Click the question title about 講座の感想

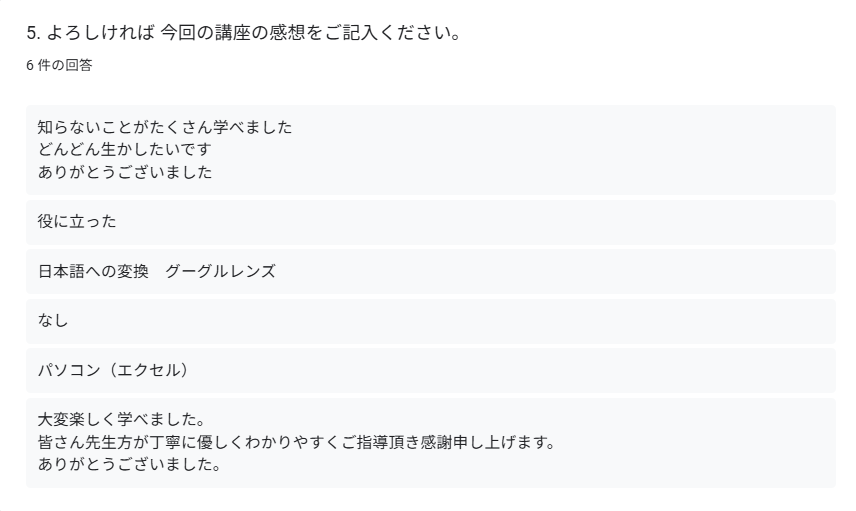click(243, 34)
